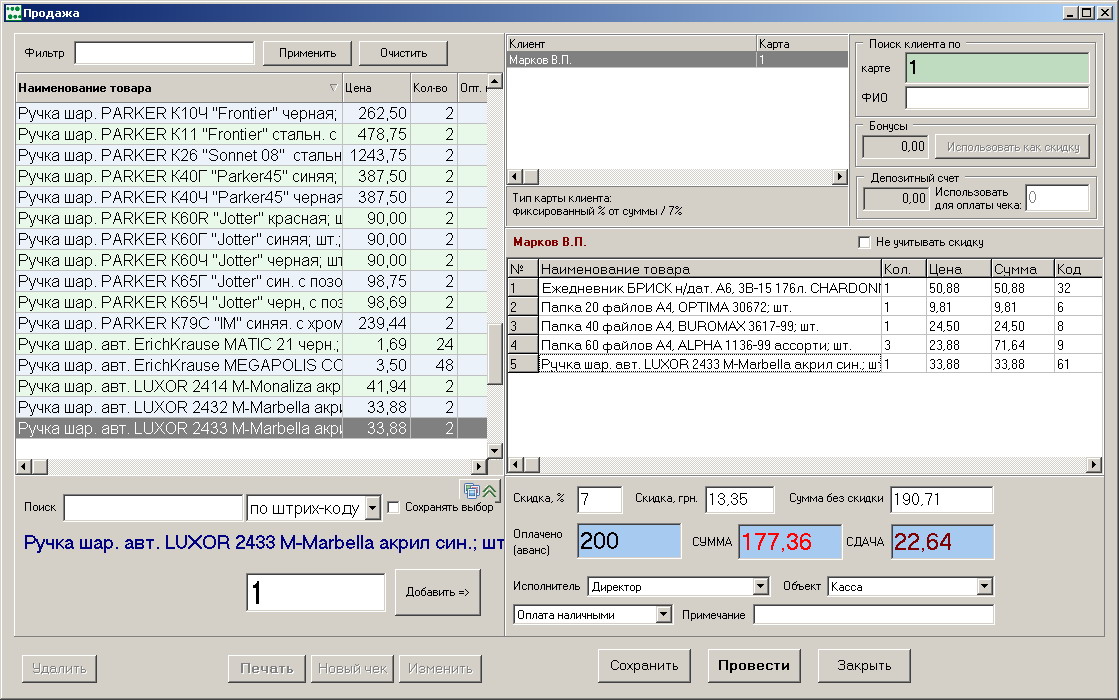1119x700 pixels.
Task: Click the receipt table scroll-right arrow
Action: (x=1094, y=465)
